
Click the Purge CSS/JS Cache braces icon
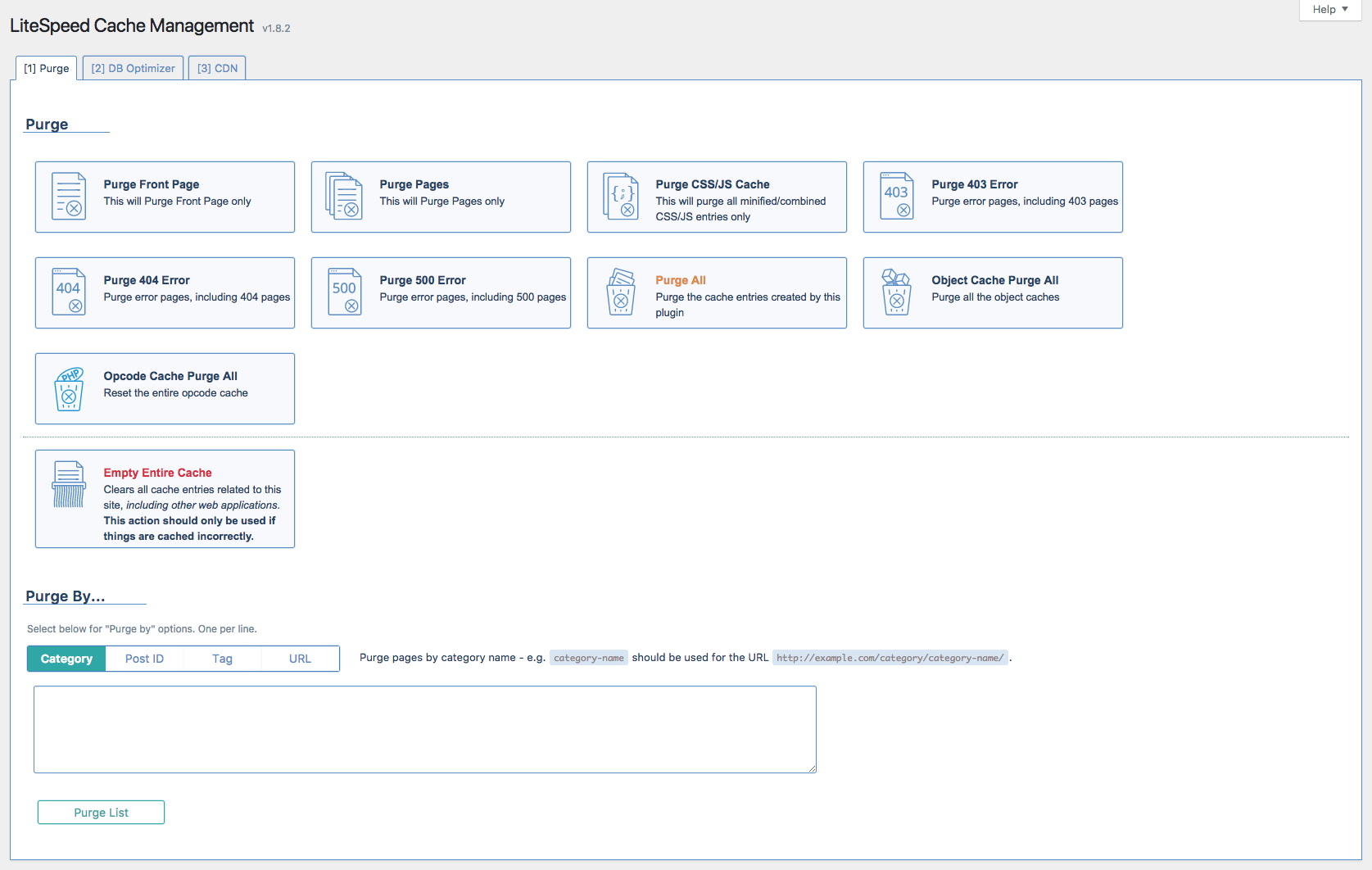coord(621,197)
